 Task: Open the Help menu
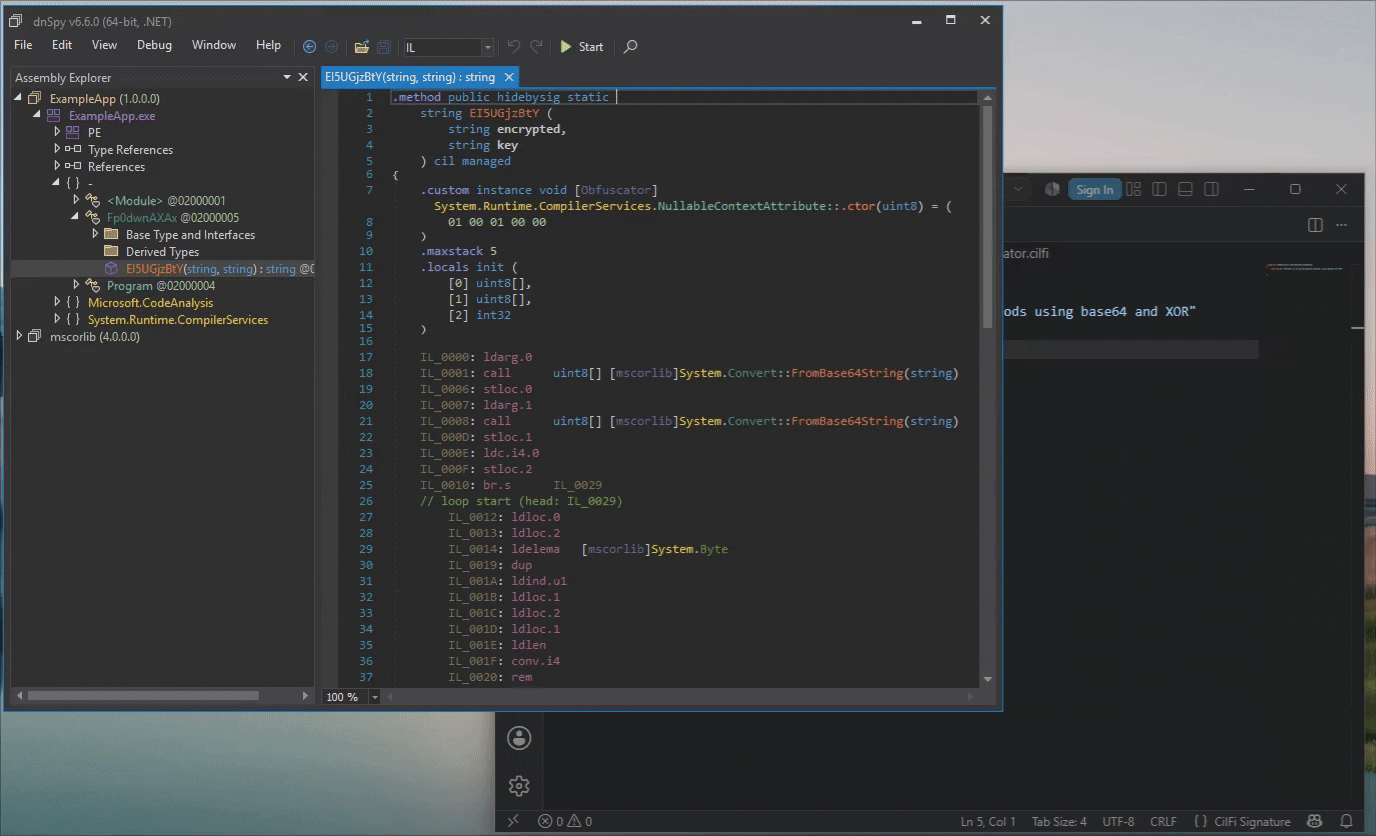[x=268, y=45]
